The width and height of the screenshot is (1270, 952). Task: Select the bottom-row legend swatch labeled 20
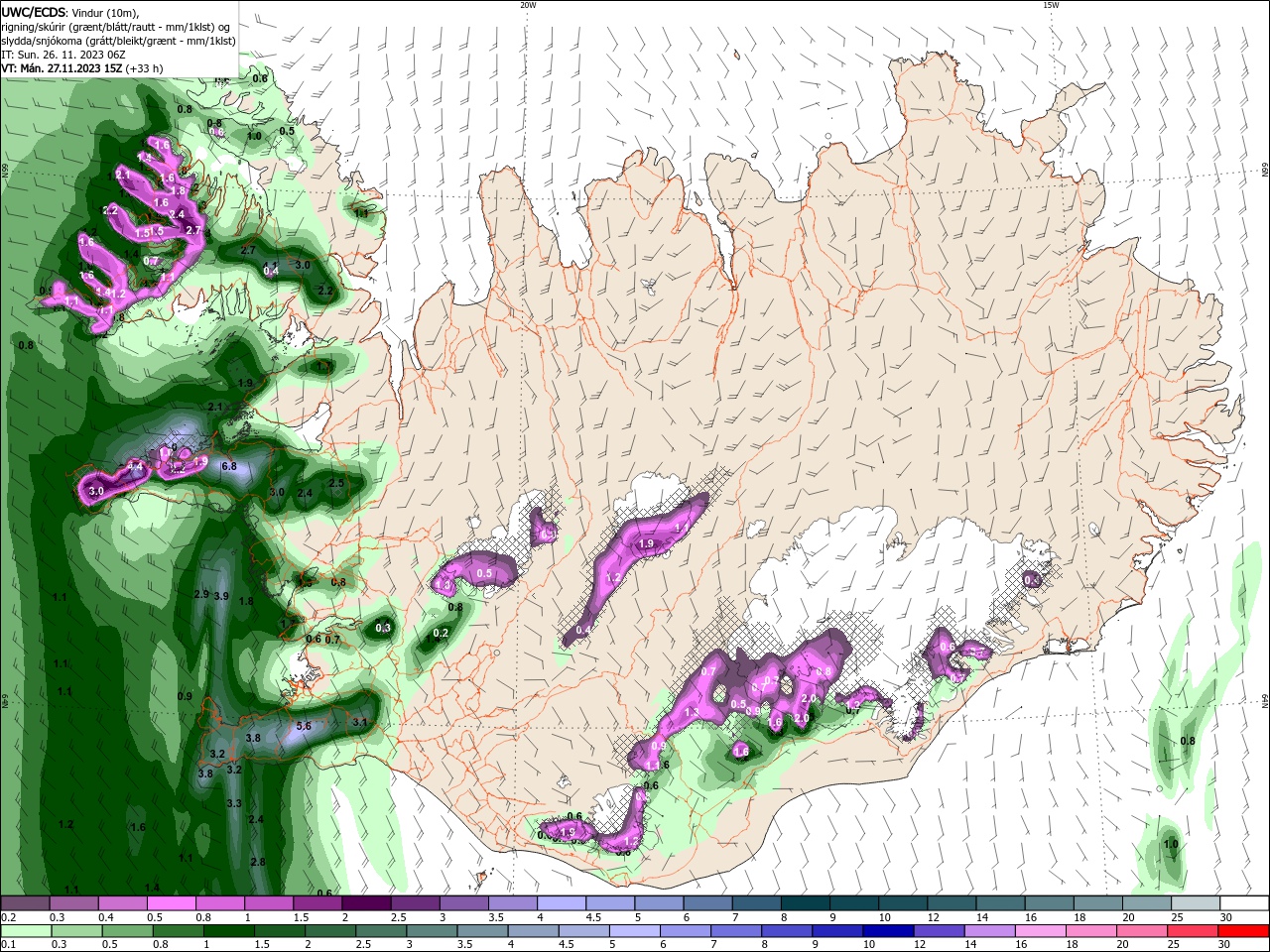point(1143,931)
